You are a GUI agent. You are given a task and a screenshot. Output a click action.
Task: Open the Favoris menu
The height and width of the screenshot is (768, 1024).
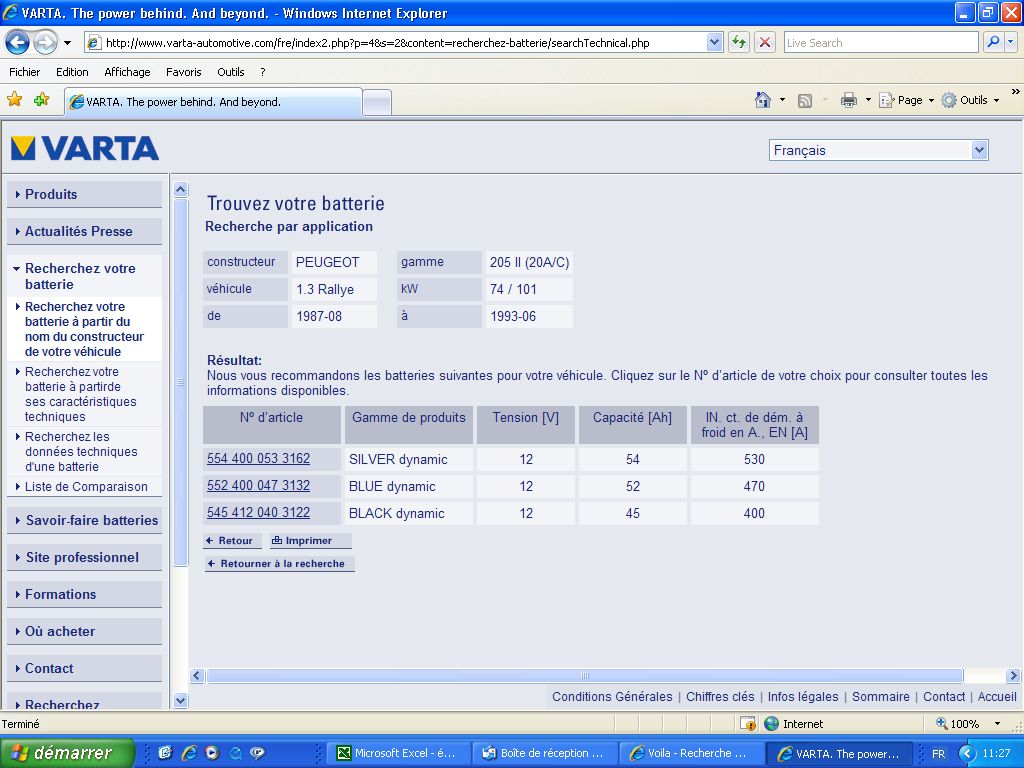pos(183,72)
